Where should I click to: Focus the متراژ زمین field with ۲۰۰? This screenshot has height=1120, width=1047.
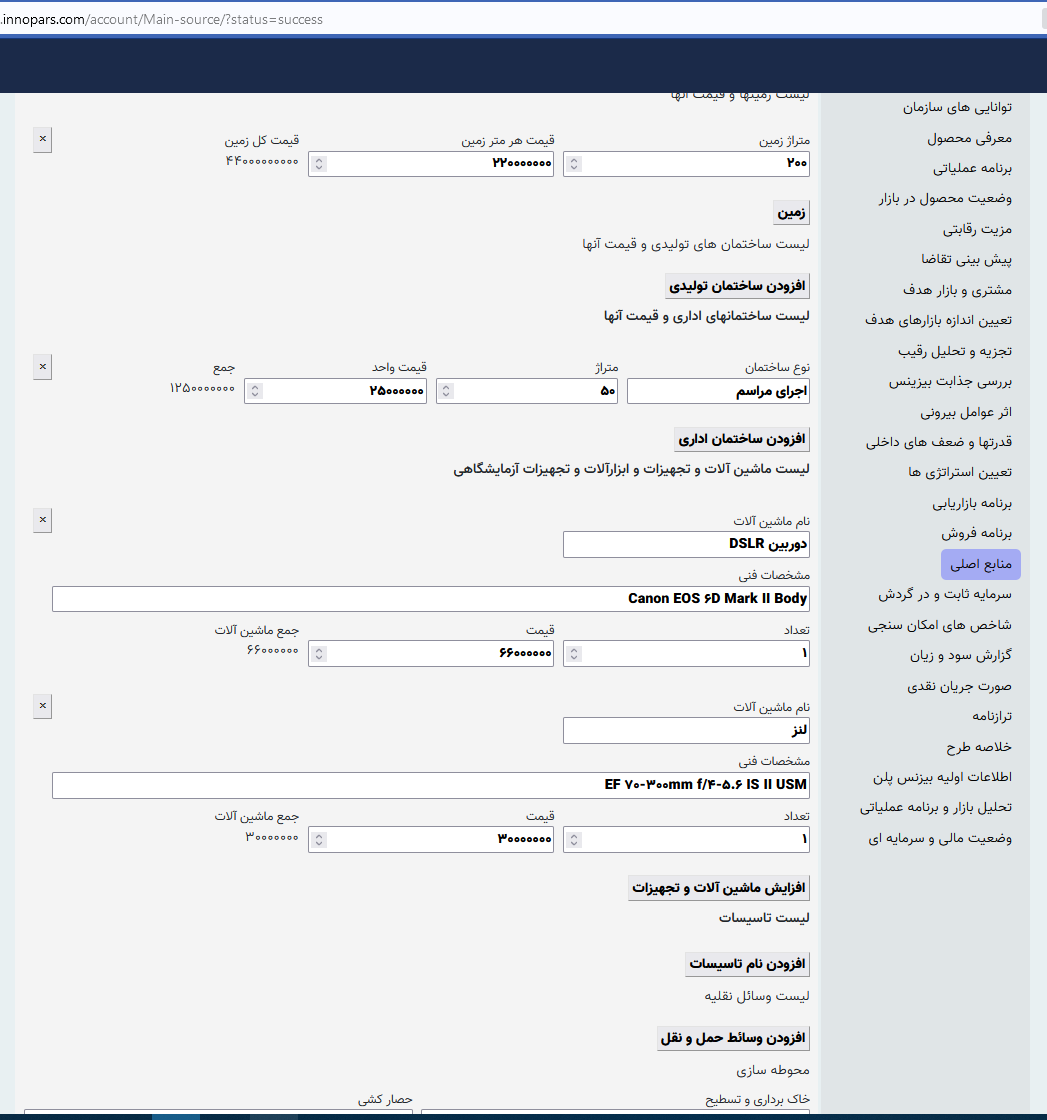tap(686, 164)
